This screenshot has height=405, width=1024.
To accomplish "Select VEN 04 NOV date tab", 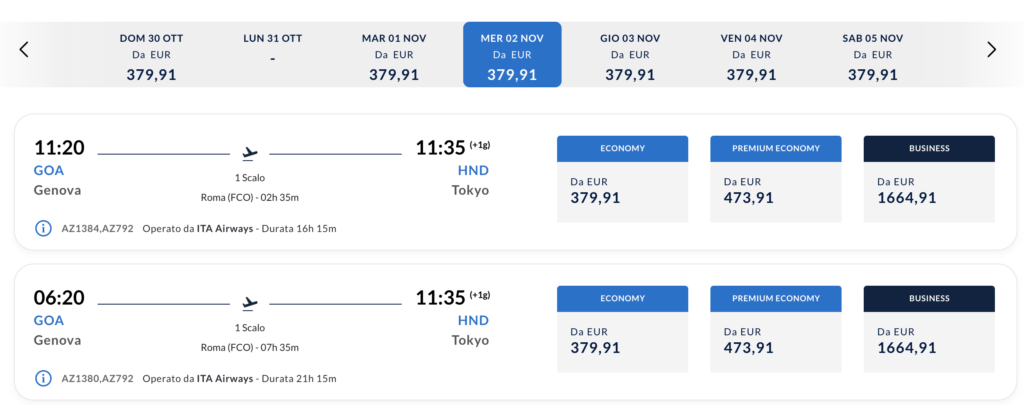I will [751, 55].
